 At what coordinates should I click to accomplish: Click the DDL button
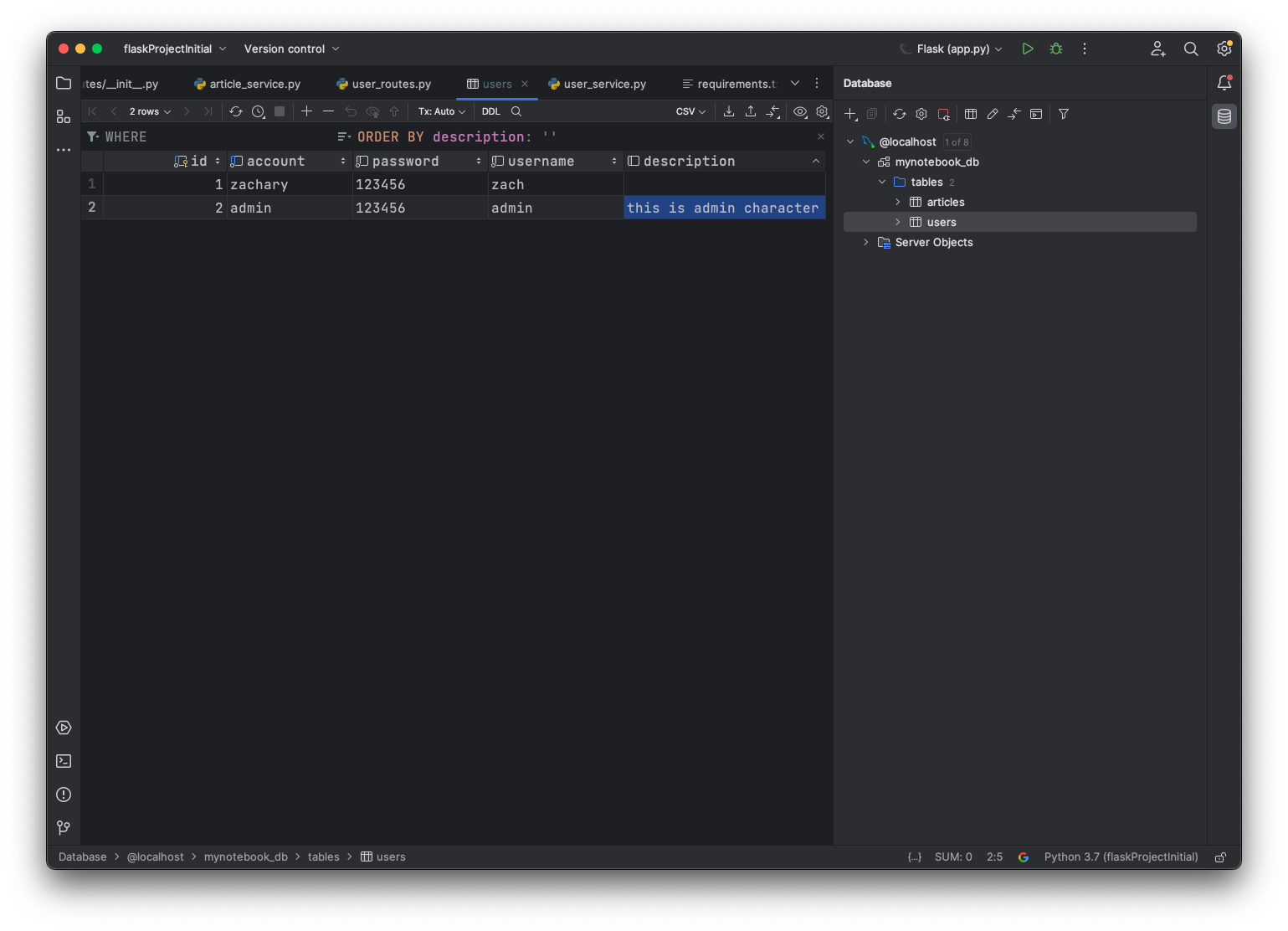coord(491,111)
